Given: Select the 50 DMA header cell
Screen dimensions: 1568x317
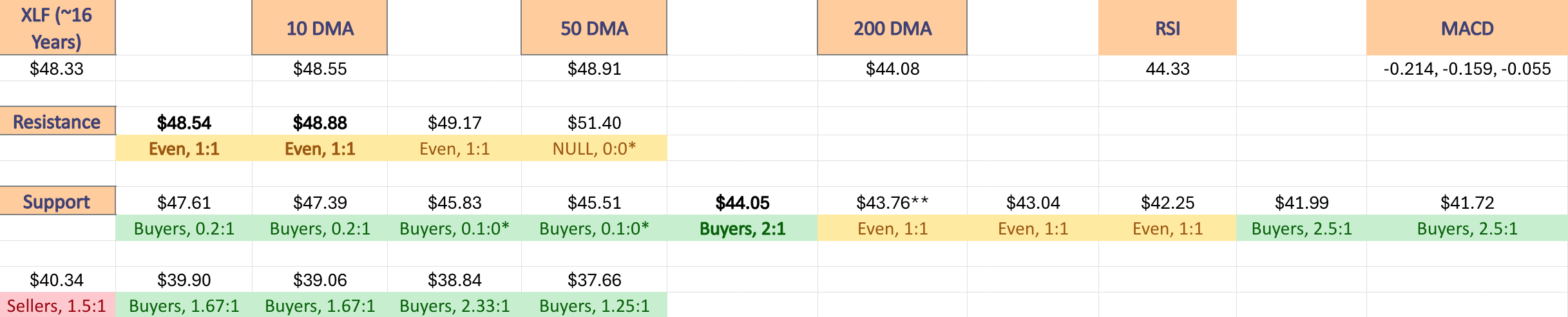Looking at the screenshot, I should click(x=594, y=28).
